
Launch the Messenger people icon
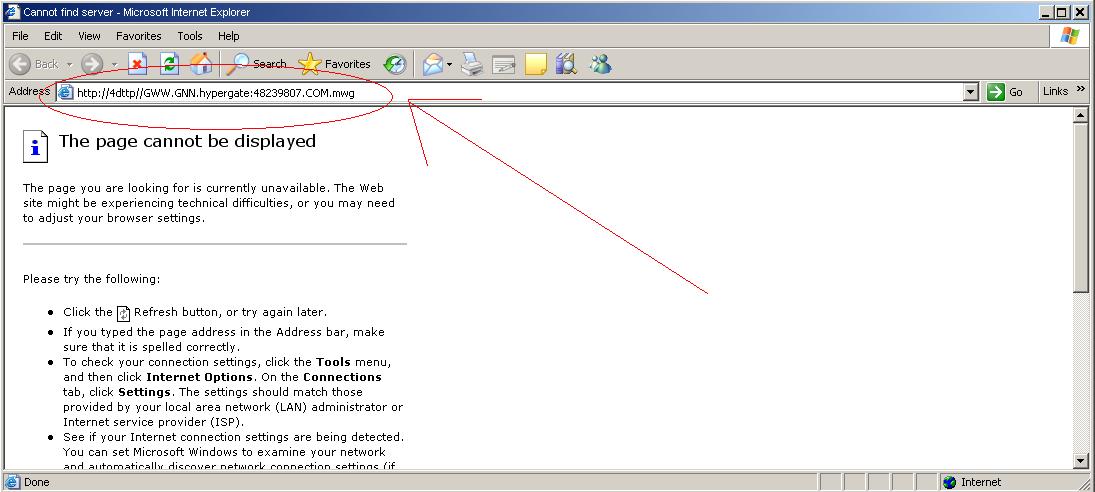click(x=600, y=65)
